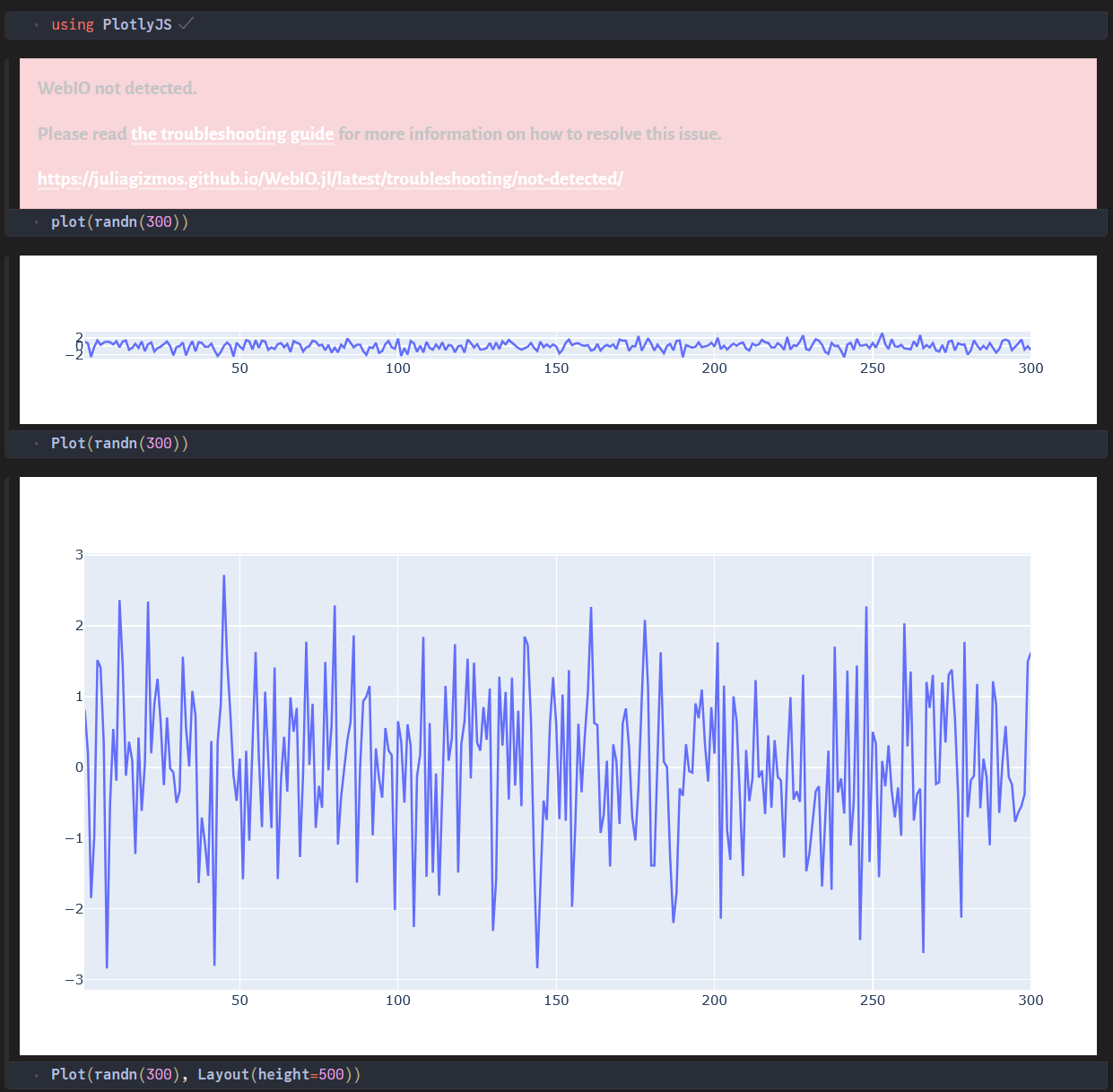Click the bullet dot before the Layout(height=500) cell
The width and height of the screenshot is (1113, 1092).
click(37, 1075)
